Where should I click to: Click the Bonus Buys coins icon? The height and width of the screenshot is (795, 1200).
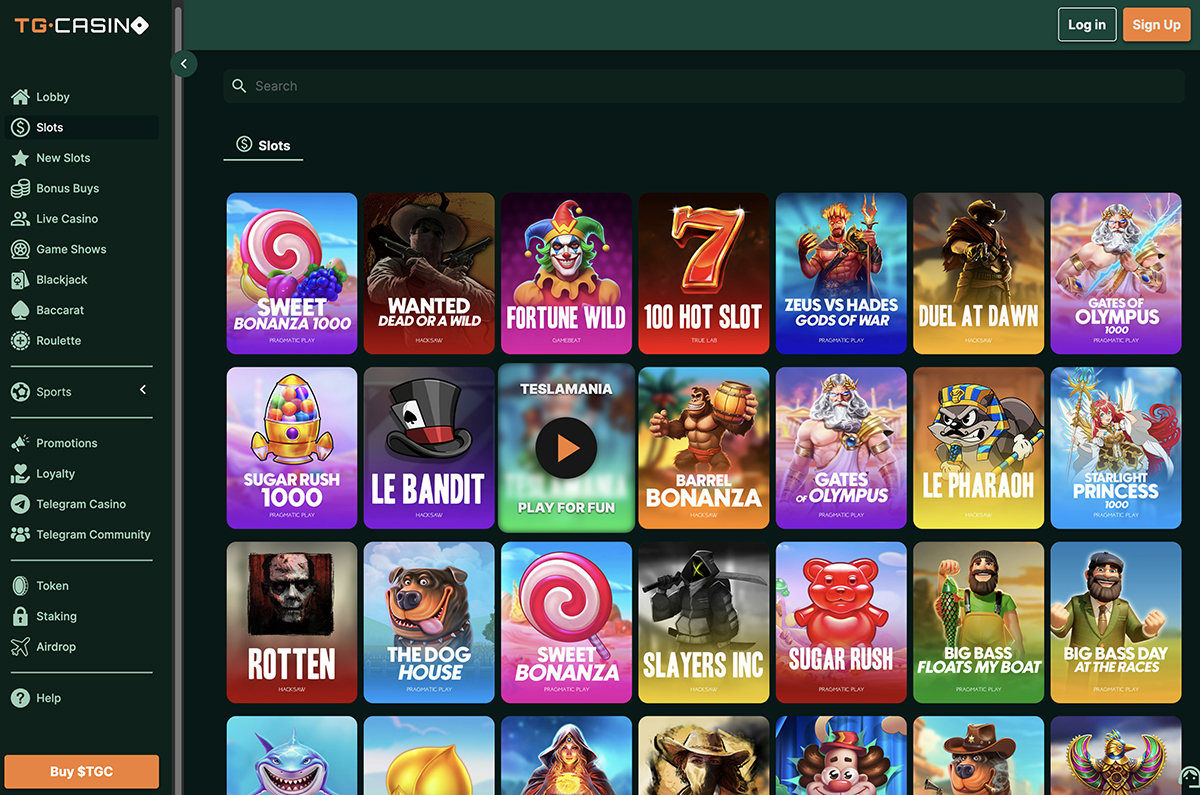(x=20, y=188)
